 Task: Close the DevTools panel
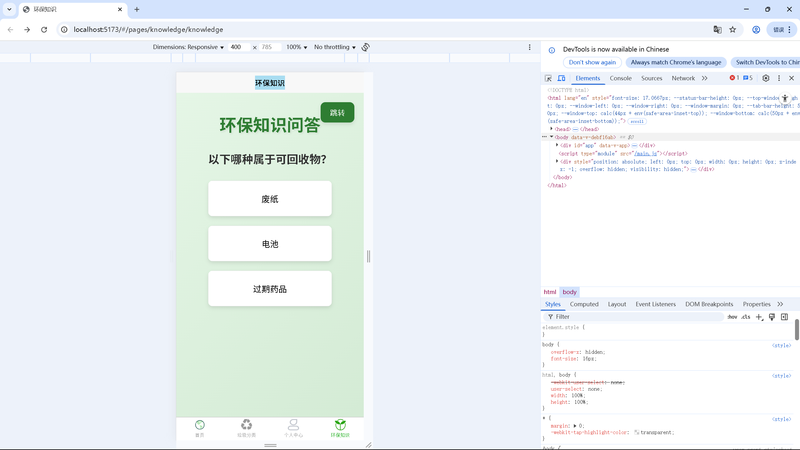click(791, 78)
